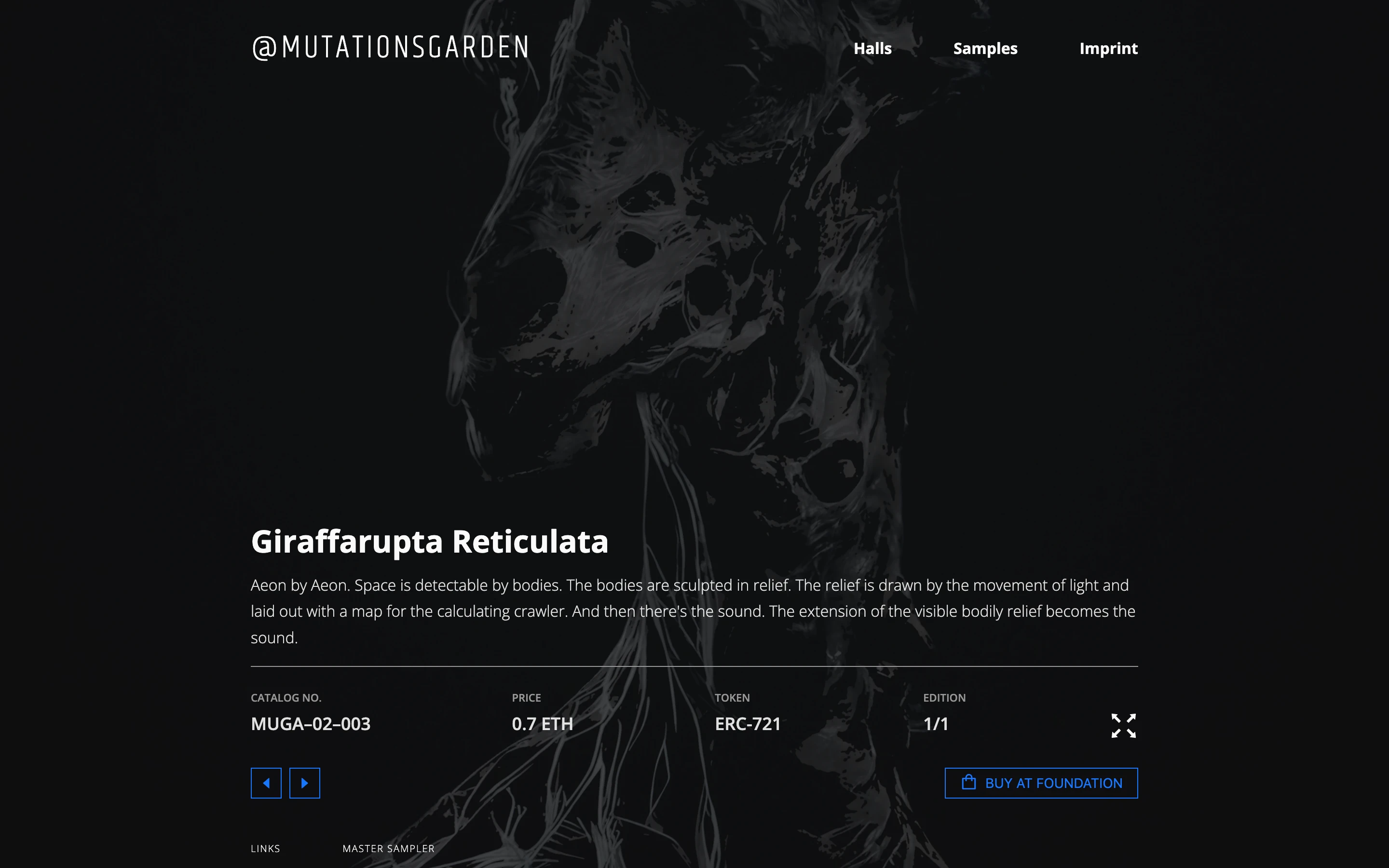The height and width of the screenshot is (868, 1389).
Task: Click the LINKS section label
Action: (x=265, y=849)
